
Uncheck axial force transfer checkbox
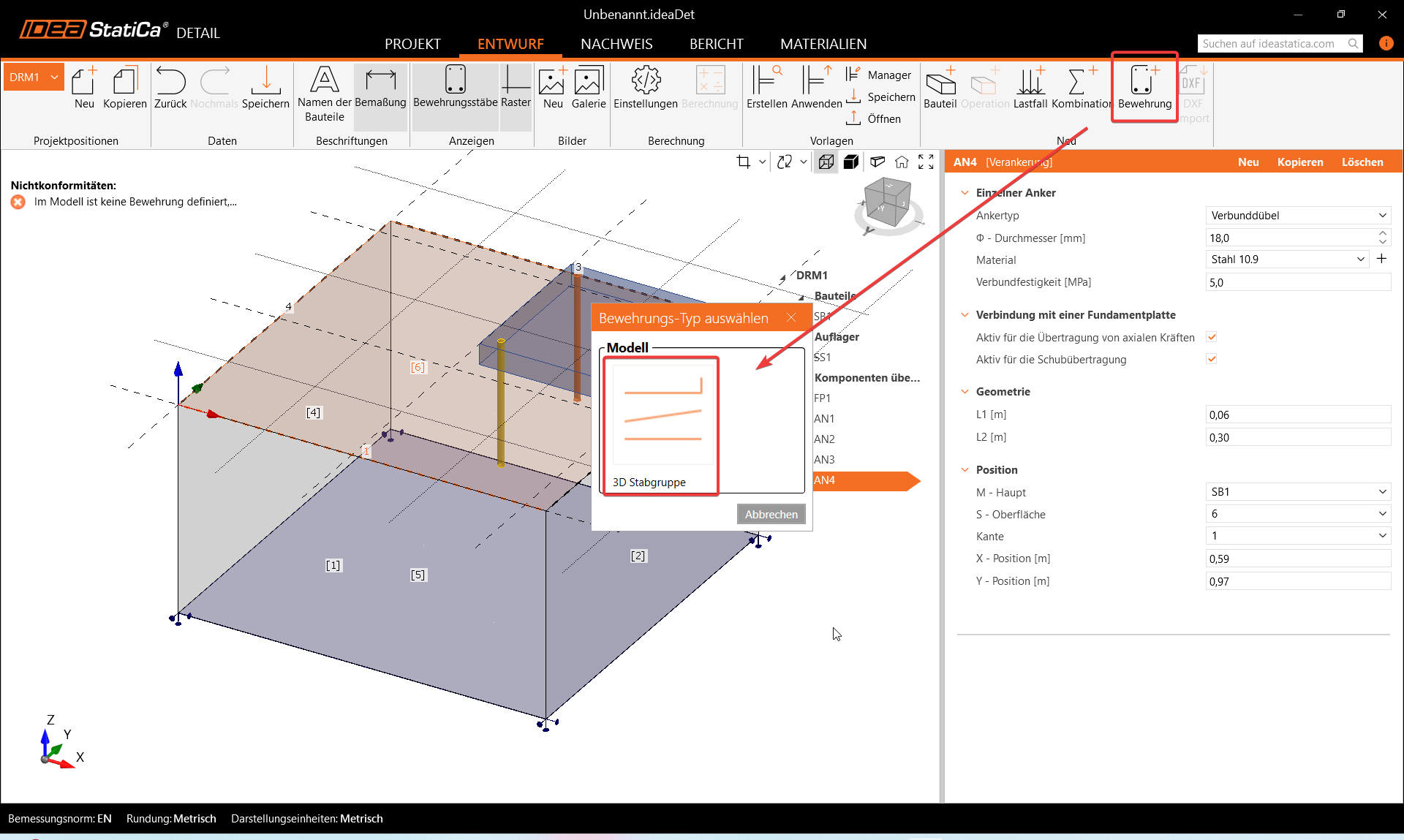pos(1212,337)
